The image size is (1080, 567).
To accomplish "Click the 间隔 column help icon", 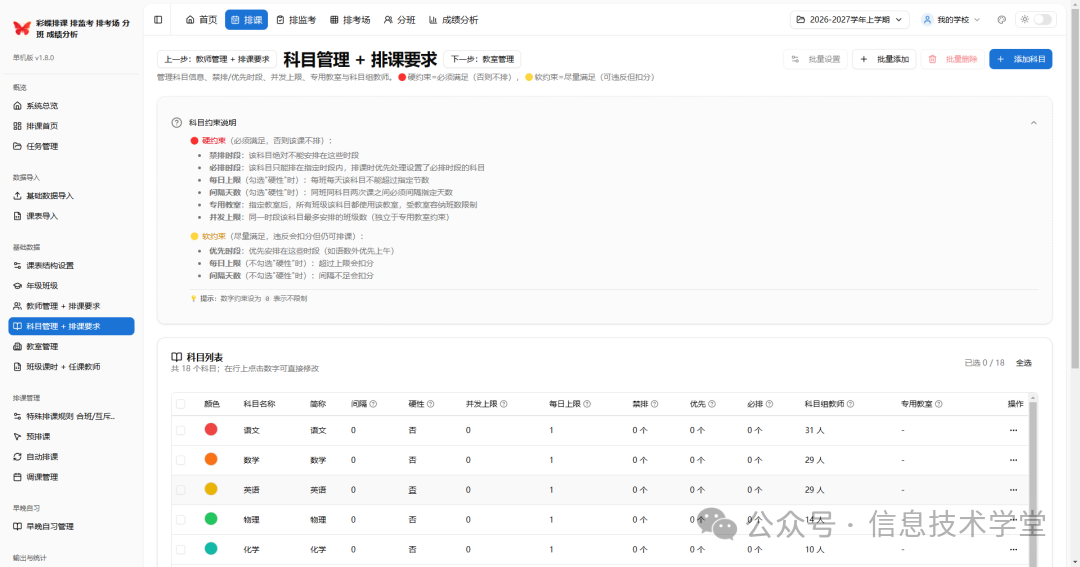I will point(373,404).
